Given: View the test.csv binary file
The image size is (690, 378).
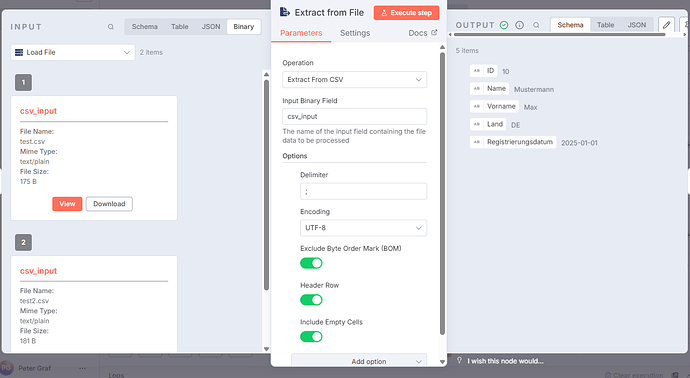Looking at the screenshot, I should pos(67,204).
